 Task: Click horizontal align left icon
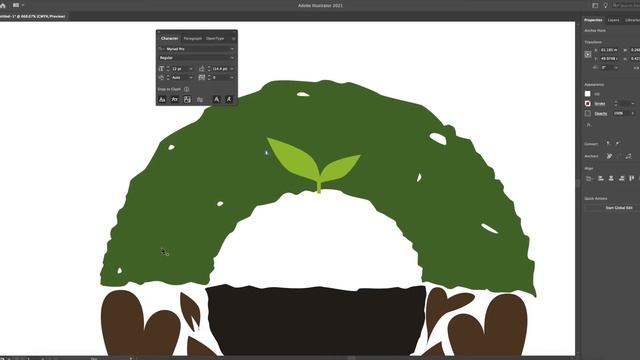pyautogui.click(x=600, y=178)
